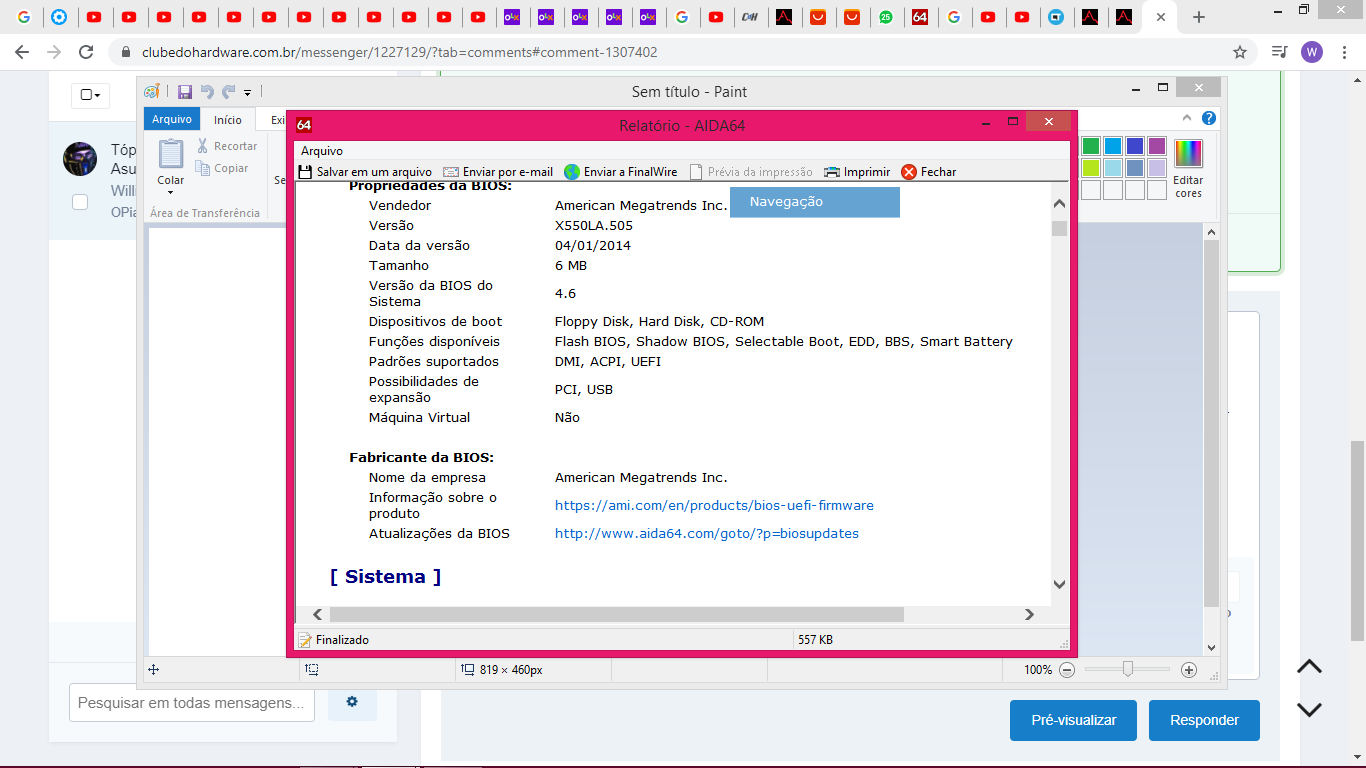Click Copiar in Paint ribbon
The image size is (1366, 768).
[x=223, y=168]
